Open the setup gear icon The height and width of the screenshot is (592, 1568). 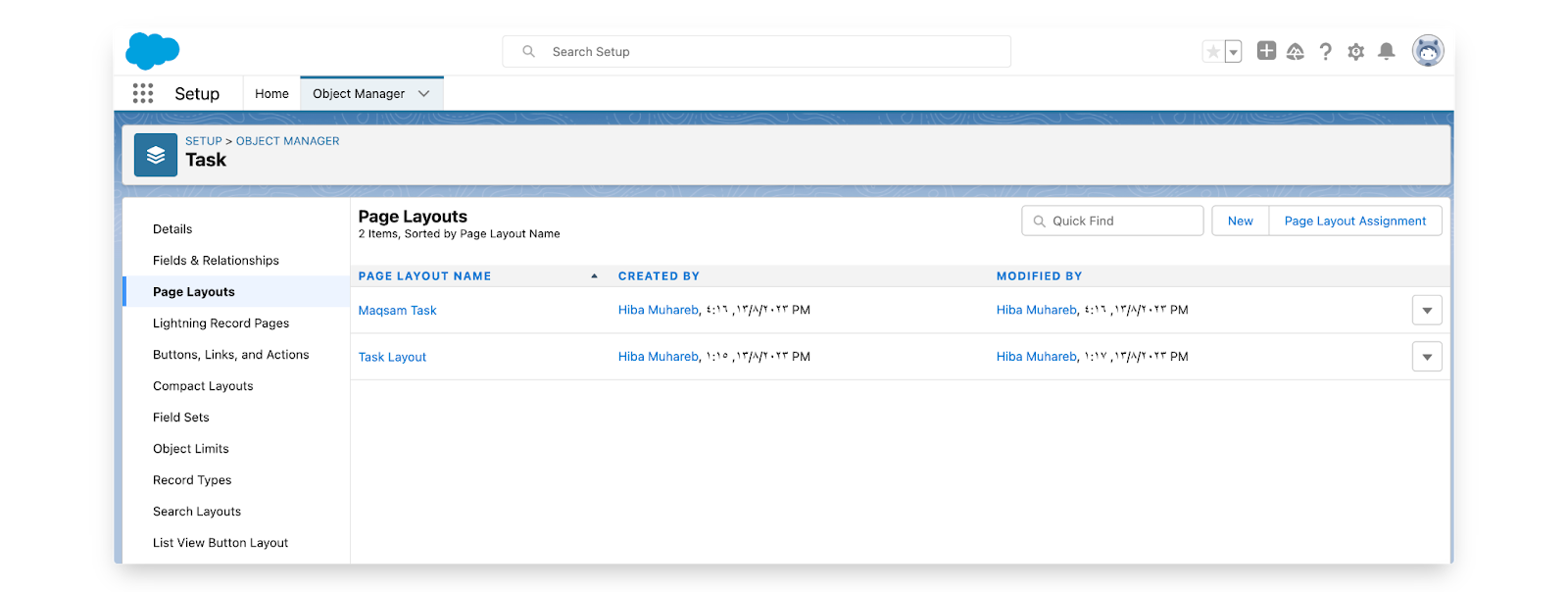(x=1355, y=52)
